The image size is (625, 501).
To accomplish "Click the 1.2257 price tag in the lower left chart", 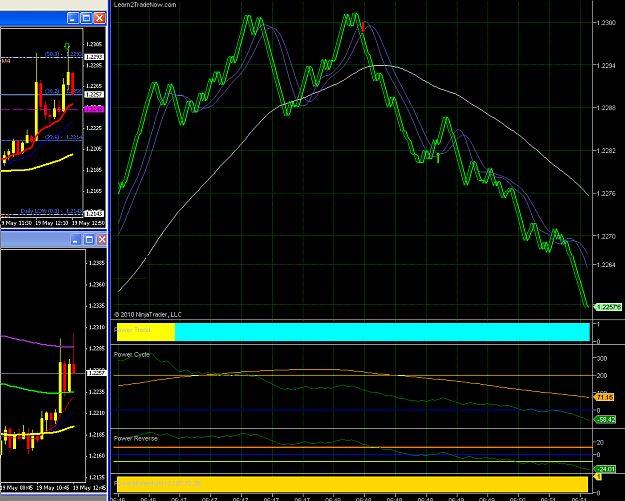I will tap(96, 373).
